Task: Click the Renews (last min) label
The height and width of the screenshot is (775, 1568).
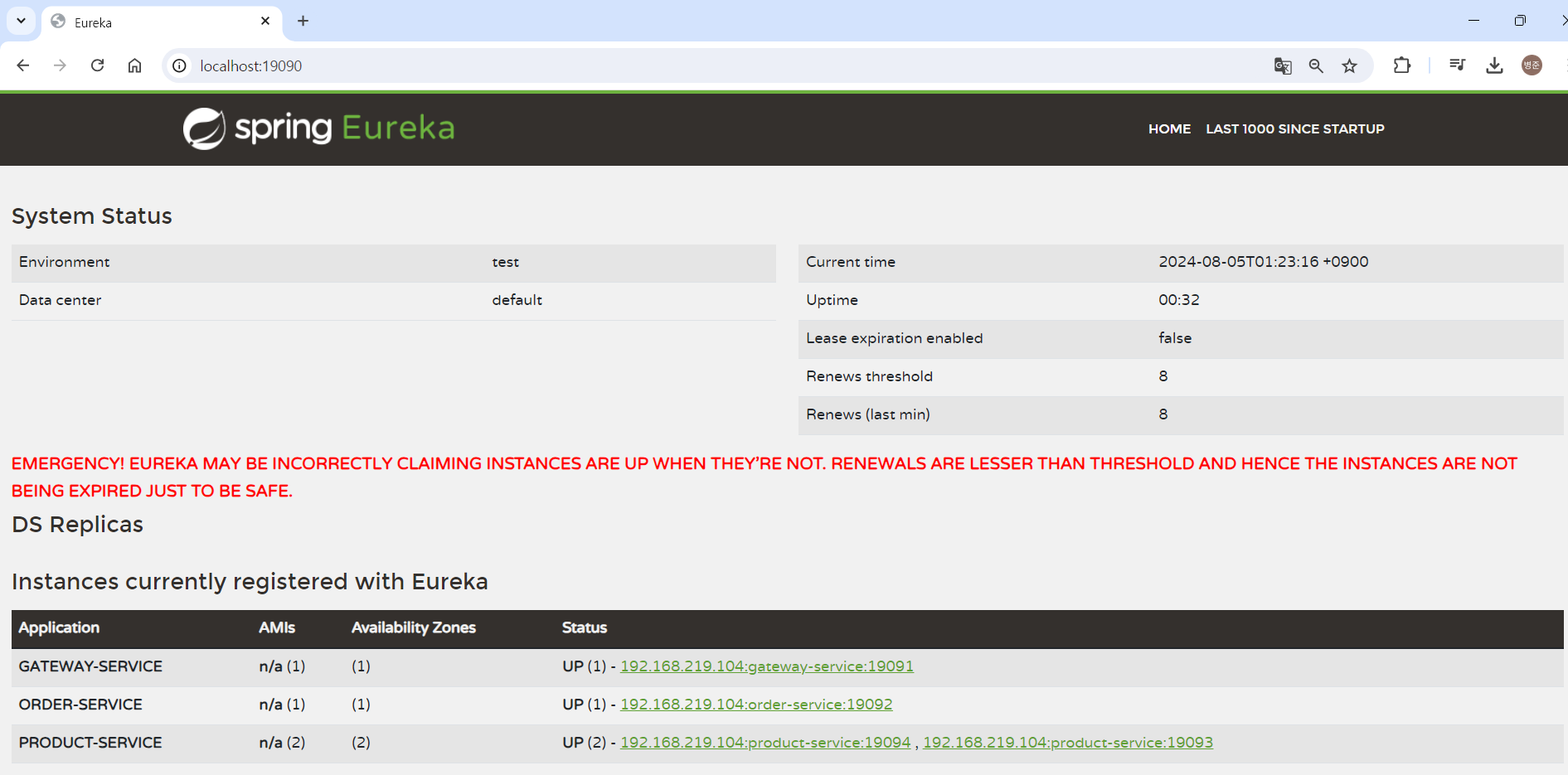Action: (867, 414)
